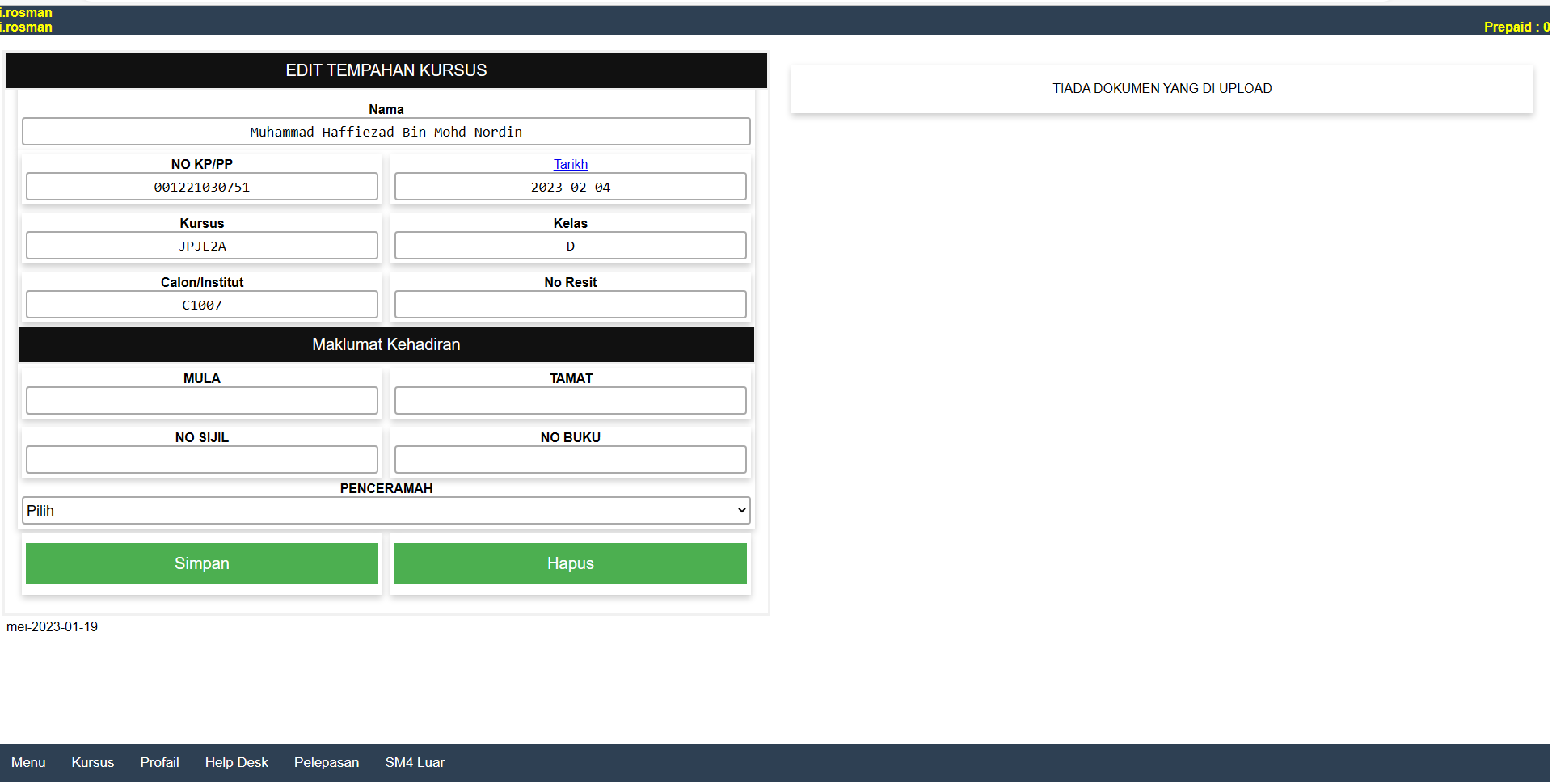Click the Calon/Institut input field
The height and width of the screenshot is (784, 1552).
(201, 305)
